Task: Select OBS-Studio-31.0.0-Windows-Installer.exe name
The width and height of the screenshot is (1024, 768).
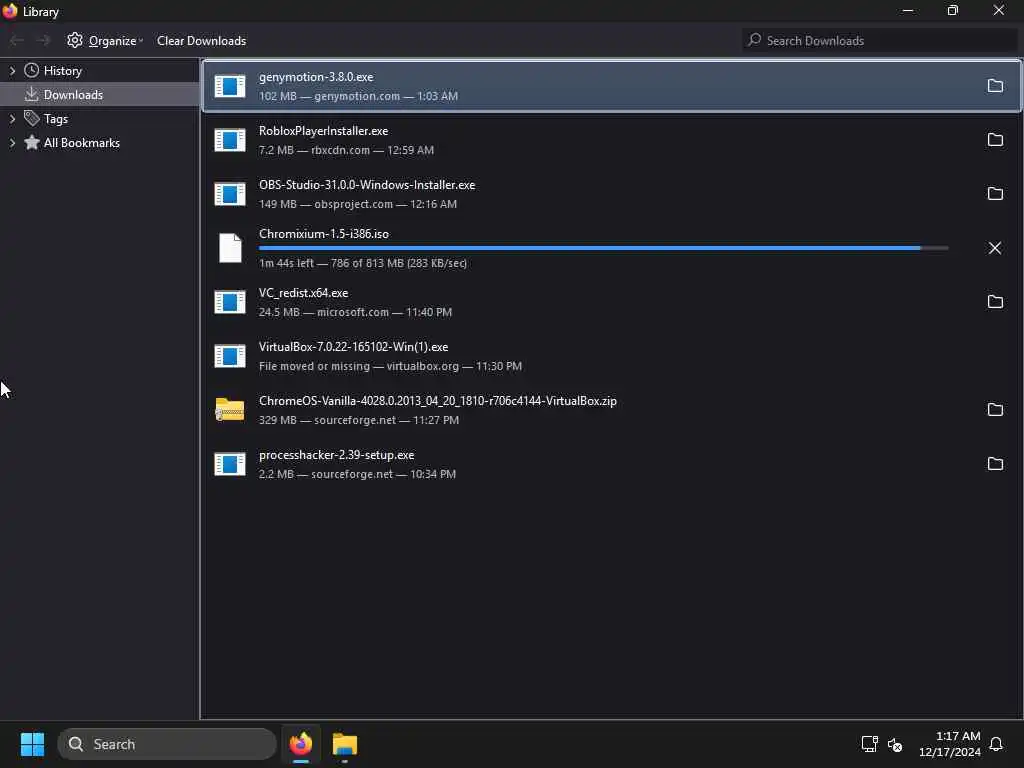Action: pyautogui.click(x=367, y=185)
